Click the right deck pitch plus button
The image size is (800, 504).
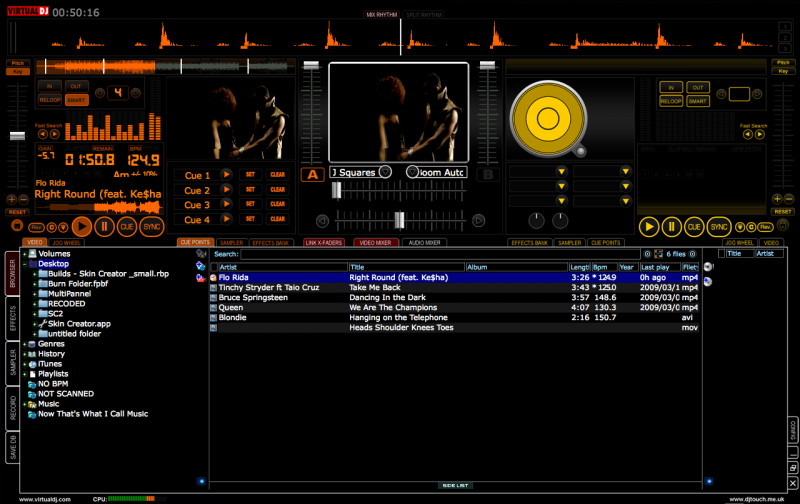[x=777, y=198]
